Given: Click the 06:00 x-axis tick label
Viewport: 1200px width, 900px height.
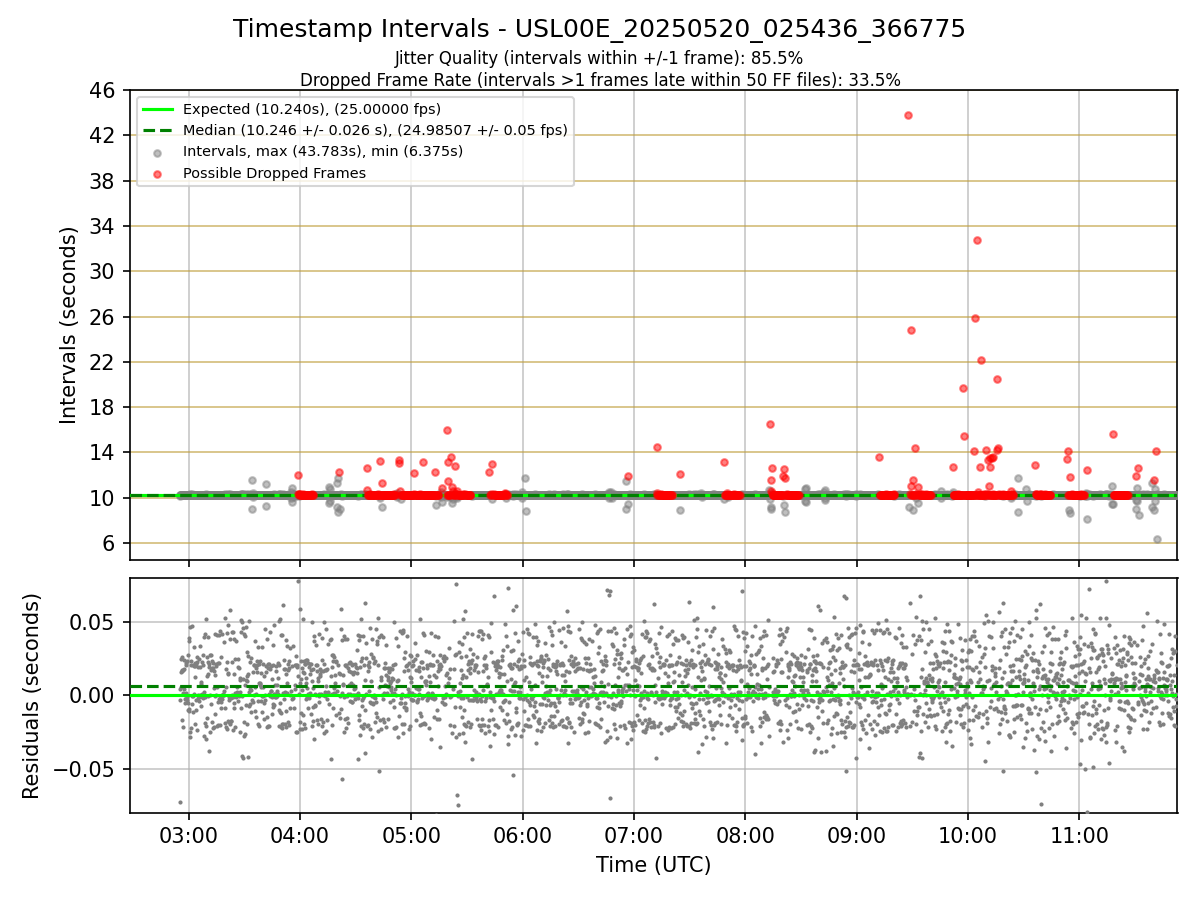Looking at the screenshot, I should pos(522,834).
